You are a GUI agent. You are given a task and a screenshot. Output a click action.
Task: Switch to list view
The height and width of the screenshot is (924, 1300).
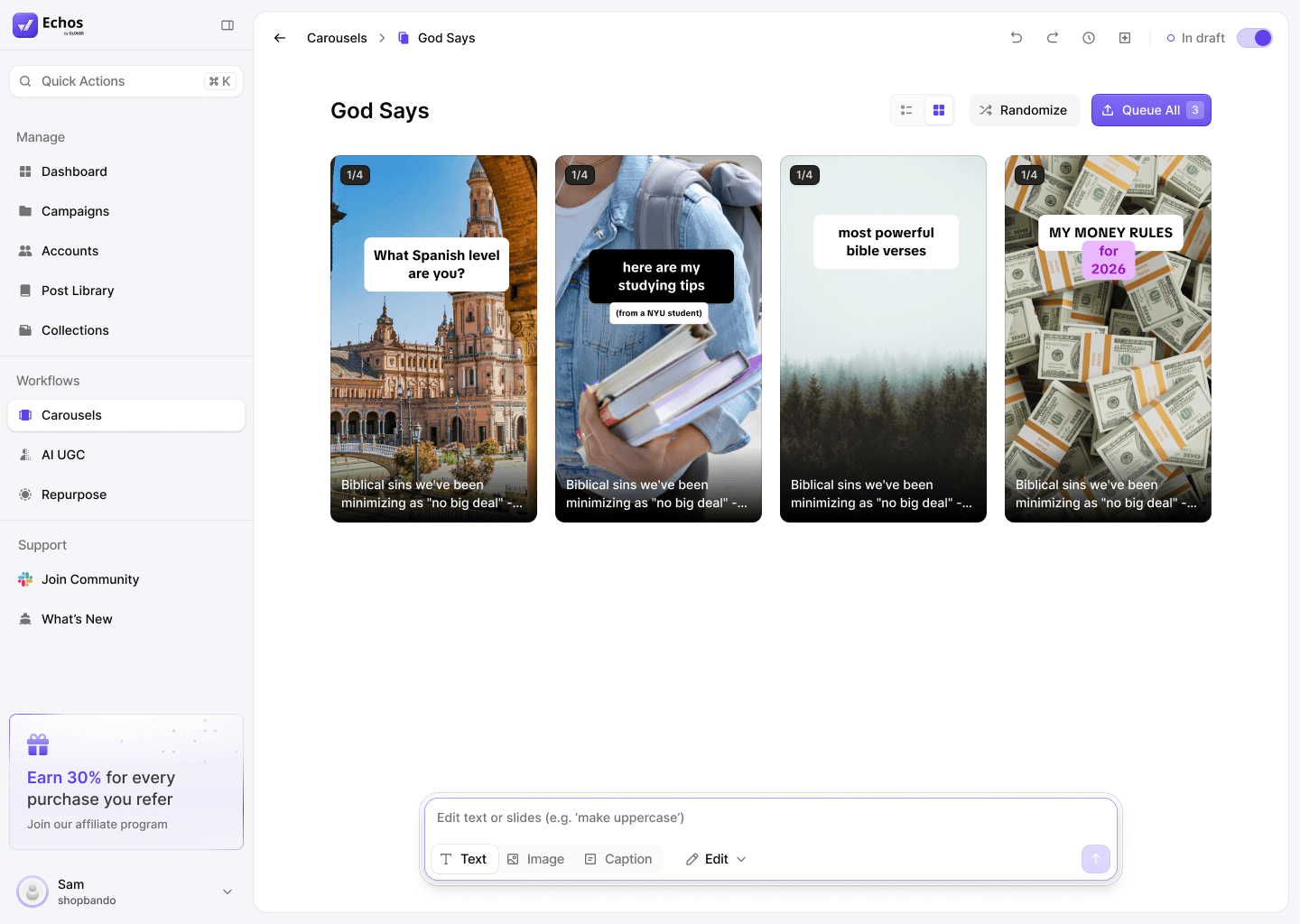coord(906,110)
